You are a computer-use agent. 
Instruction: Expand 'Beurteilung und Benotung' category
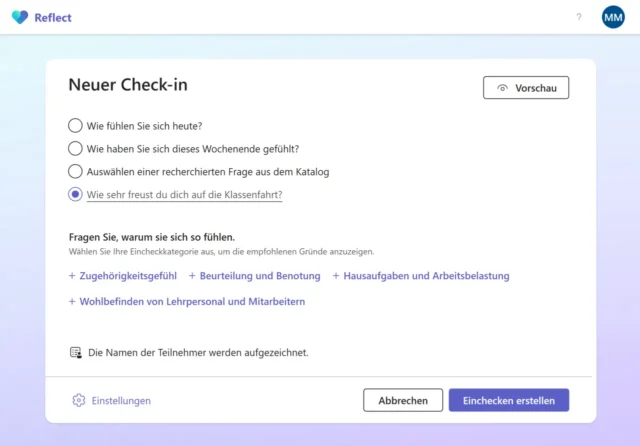pyautogui.click(x=255, y=276)
